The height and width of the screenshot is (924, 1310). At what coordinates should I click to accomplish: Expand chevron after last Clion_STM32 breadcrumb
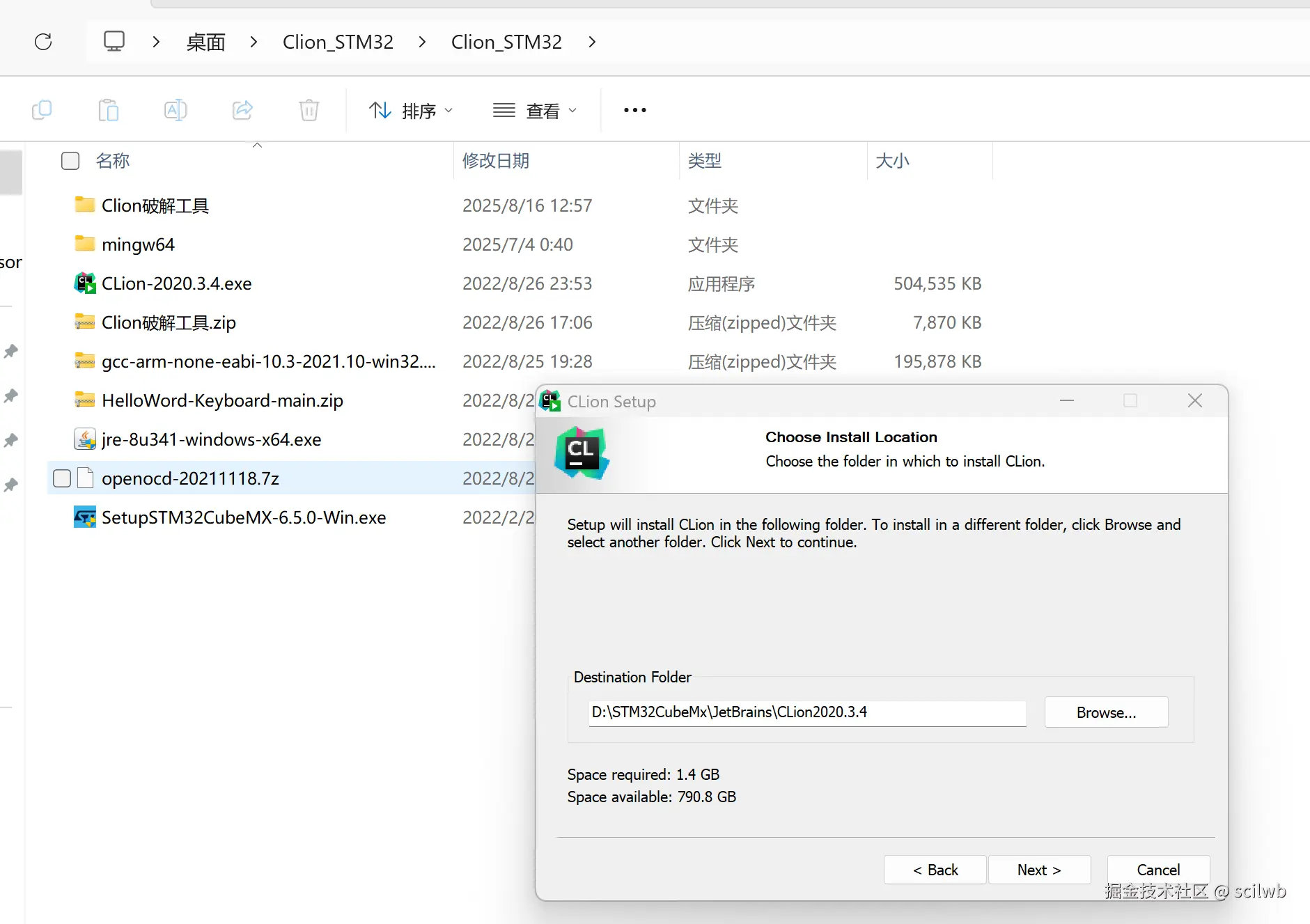pyautogui.click(x=592, y=42)
